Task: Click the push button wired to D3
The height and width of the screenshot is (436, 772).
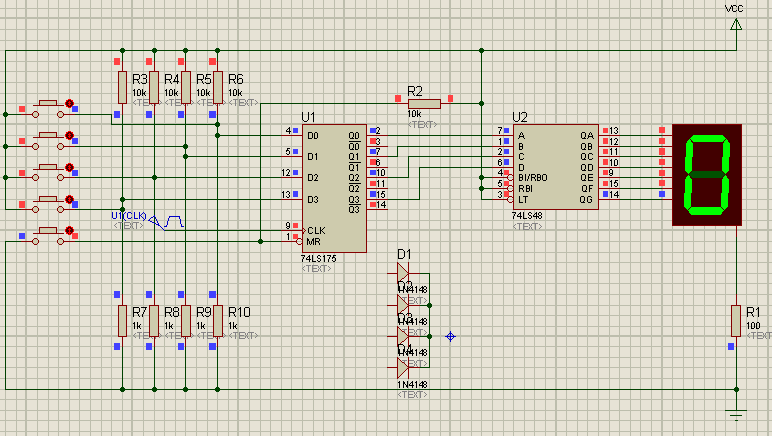Action: tap(48, 204)
